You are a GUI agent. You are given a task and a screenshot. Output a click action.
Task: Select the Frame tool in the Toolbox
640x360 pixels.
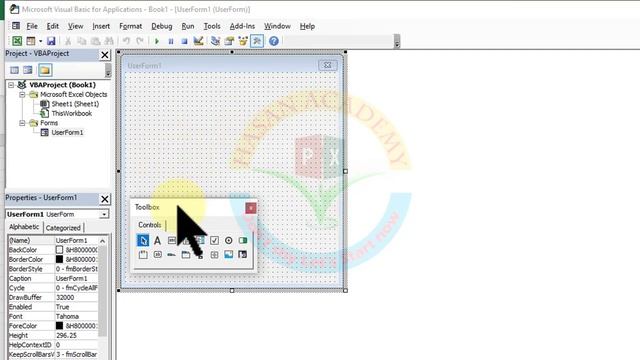click(143, 255)
